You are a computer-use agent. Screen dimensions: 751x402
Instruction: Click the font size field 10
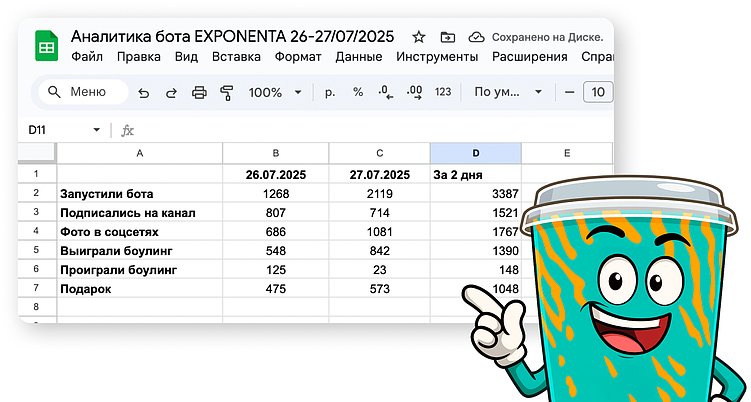point(598,92)
